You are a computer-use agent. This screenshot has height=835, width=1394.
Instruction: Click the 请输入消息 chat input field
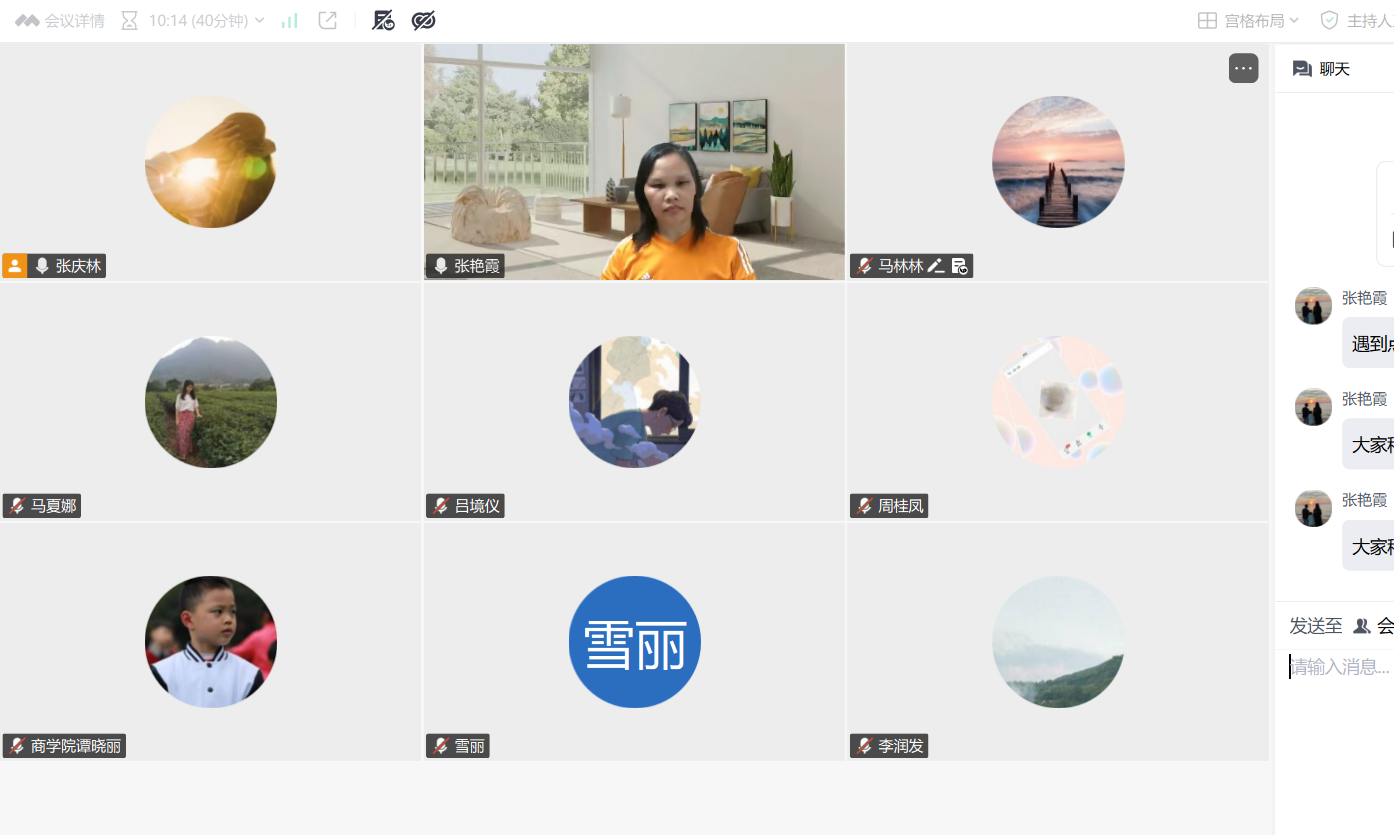(x=1341, y=667)
